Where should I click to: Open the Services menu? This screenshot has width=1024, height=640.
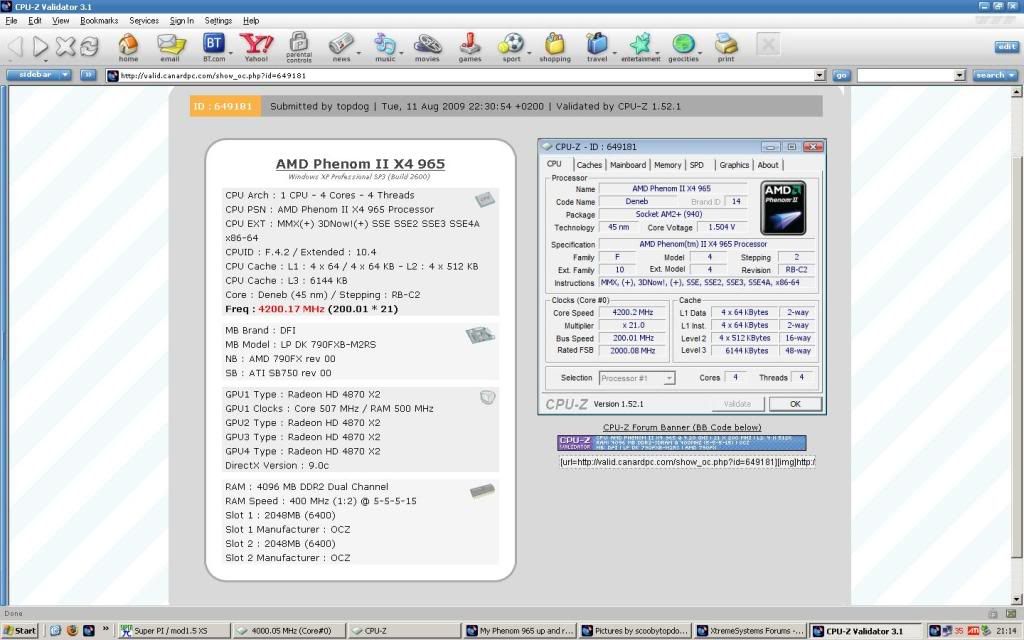(144, 21)
